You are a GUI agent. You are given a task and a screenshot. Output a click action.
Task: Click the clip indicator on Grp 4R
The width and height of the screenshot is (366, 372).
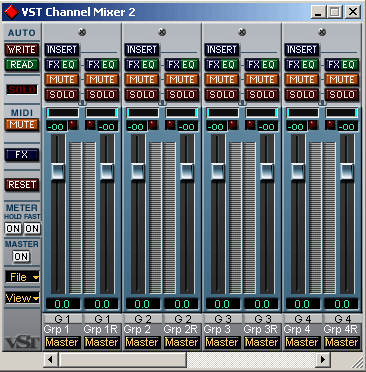tap(330, 125)
